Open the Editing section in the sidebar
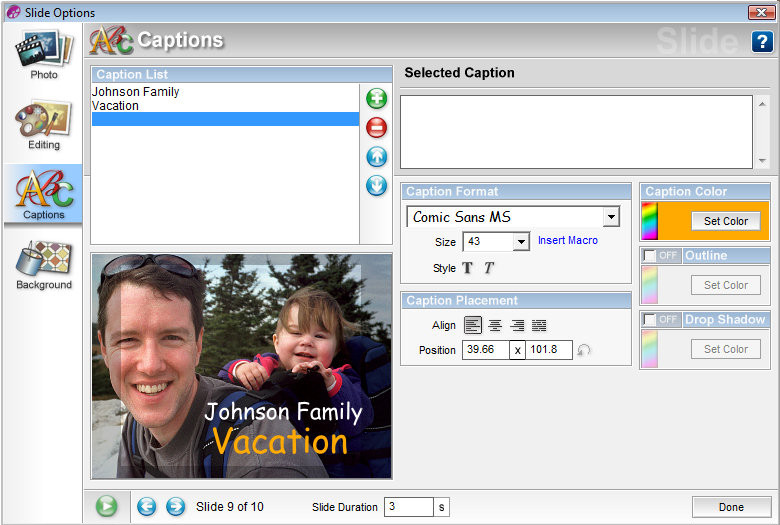The width and height of the screenshot is (780, 525). click(x=44, y=125)
